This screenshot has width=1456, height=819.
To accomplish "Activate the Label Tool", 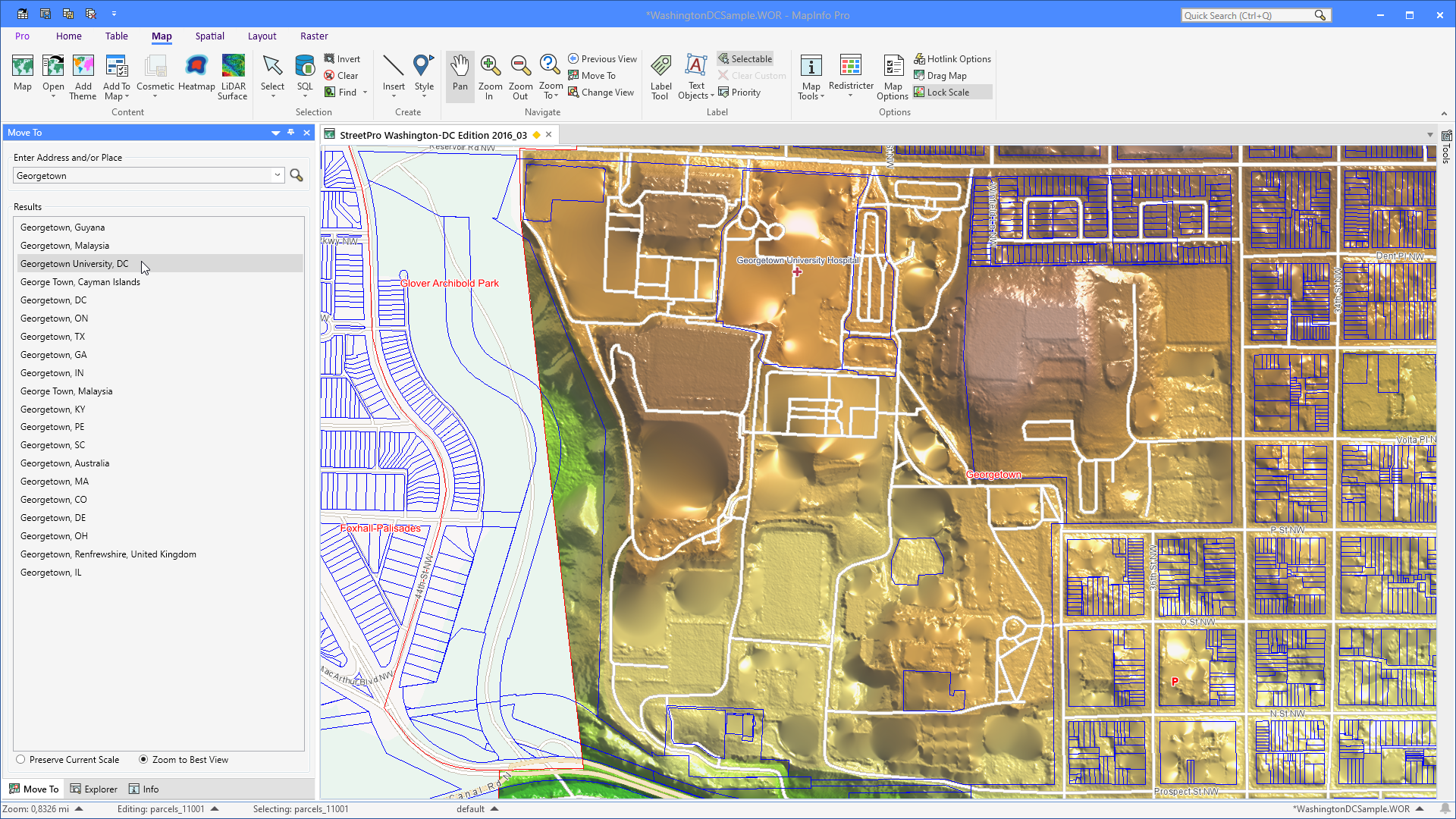I will (661, 76).
